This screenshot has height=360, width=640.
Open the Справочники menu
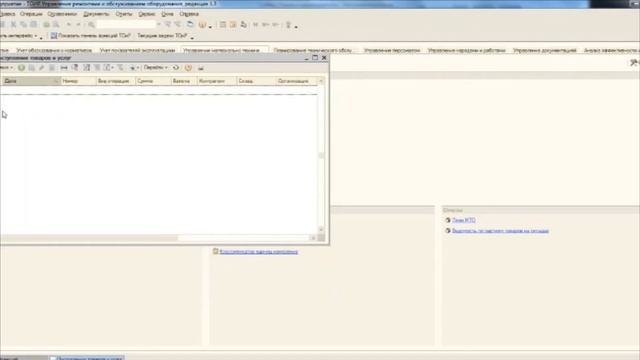[x=62, y=14]
